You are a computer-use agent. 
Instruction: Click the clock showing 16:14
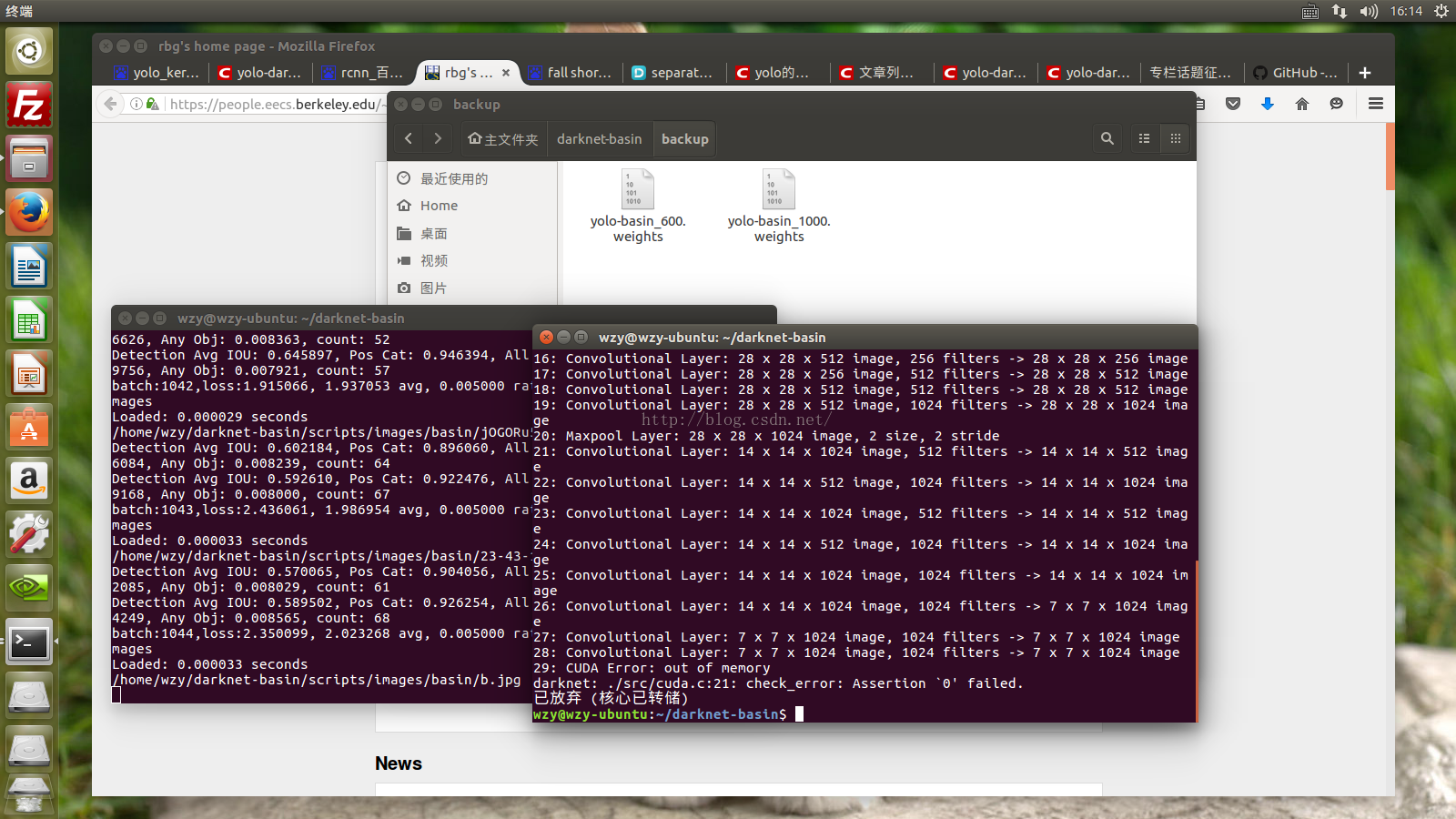[x=1406, y=11]
